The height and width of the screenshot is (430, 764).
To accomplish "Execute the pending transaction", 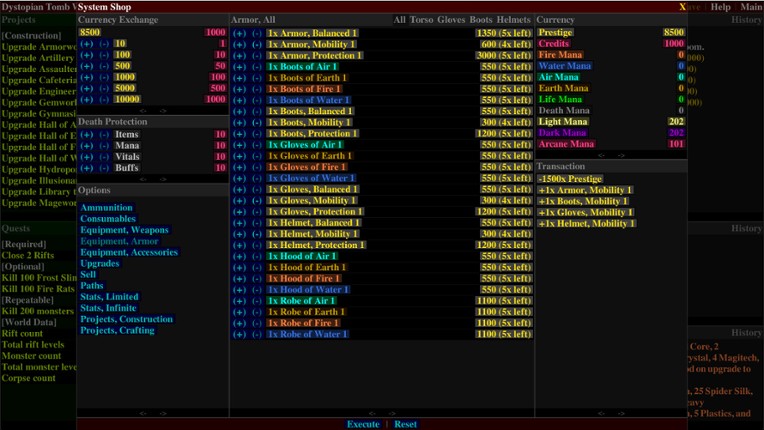I will pos(363,424).
